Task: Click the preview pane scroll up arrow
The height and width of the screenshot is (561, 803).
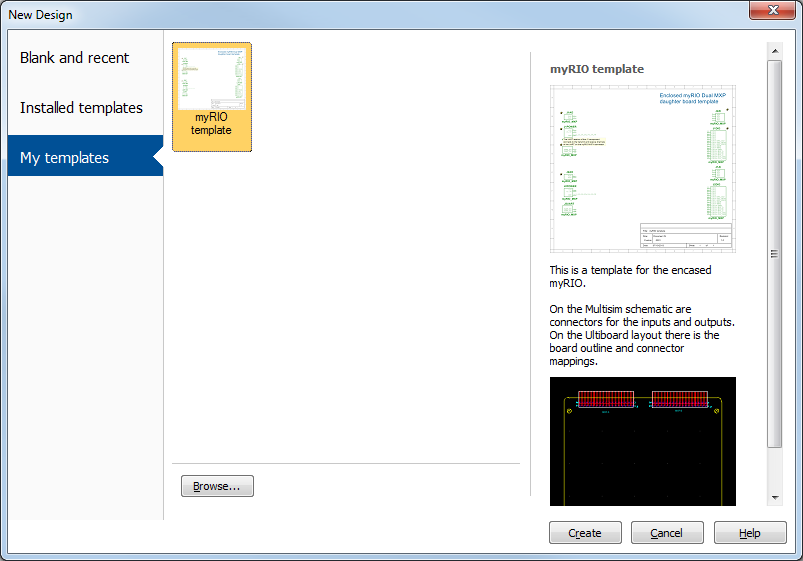Action: click(775, 51)
